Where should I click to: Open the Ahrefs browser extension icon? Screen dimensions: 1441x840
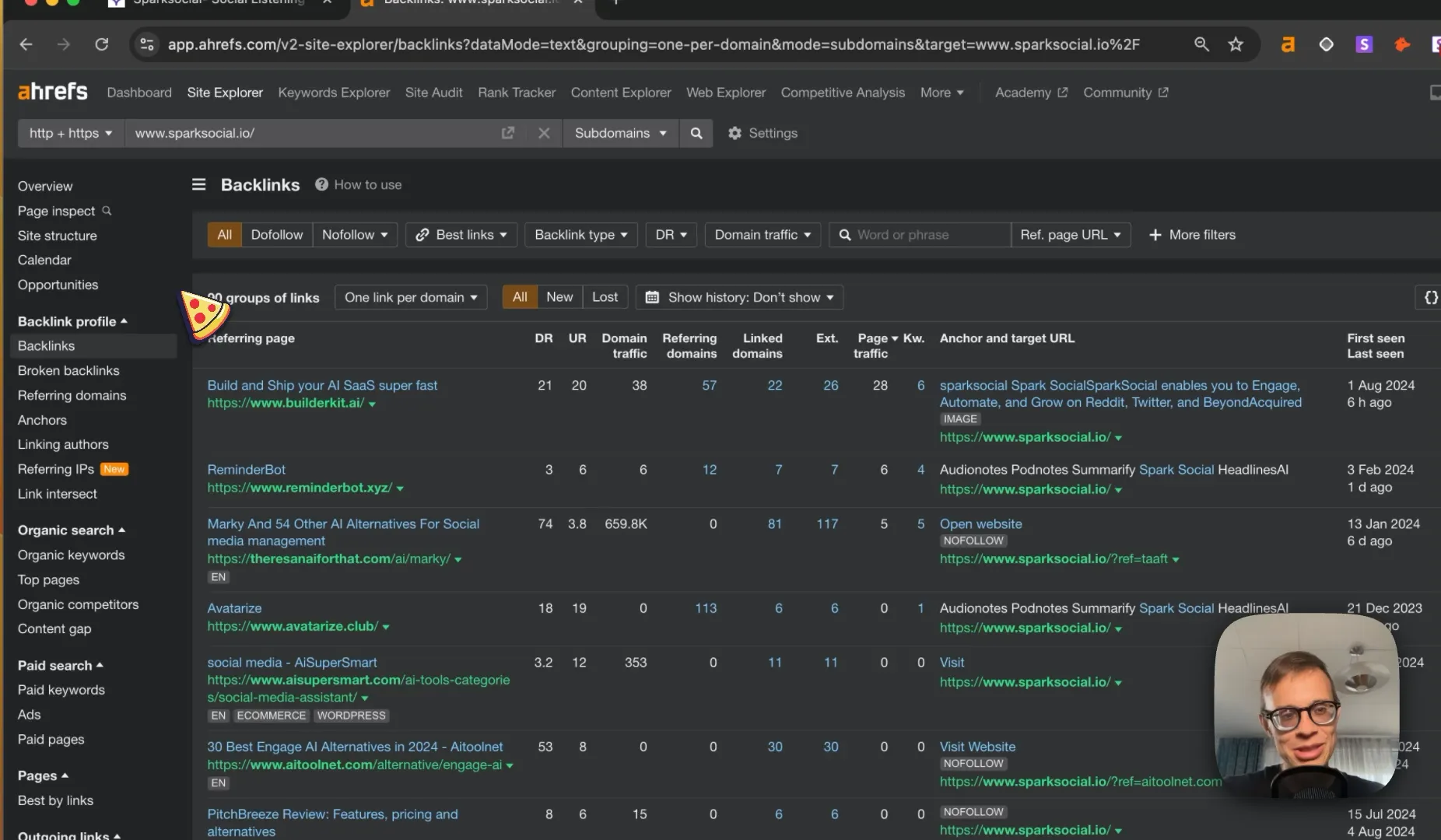(x=1288, y=44)
